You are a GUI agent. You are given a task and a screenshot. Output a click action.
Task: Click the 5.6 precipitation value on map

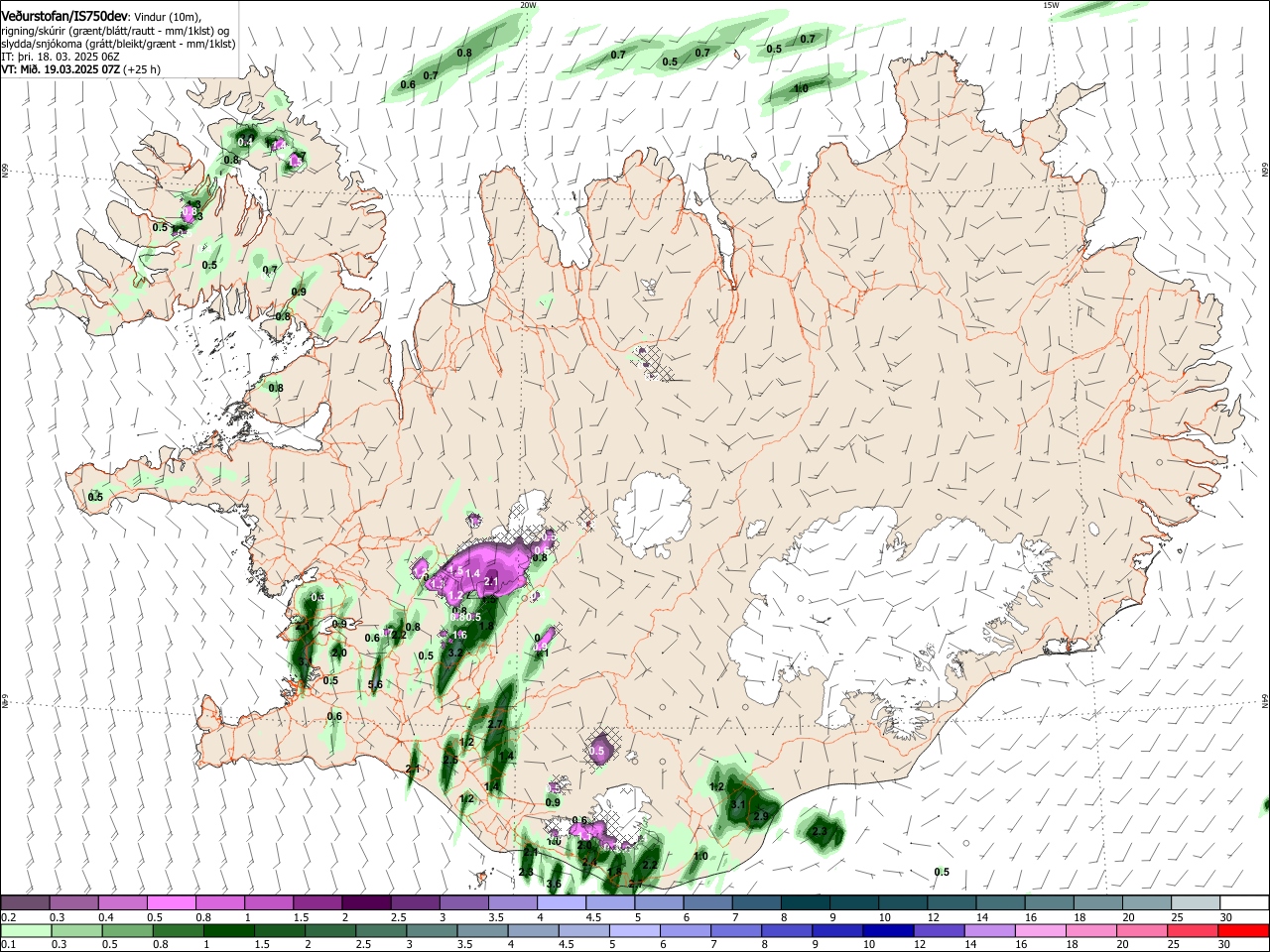tap(375, 685)
